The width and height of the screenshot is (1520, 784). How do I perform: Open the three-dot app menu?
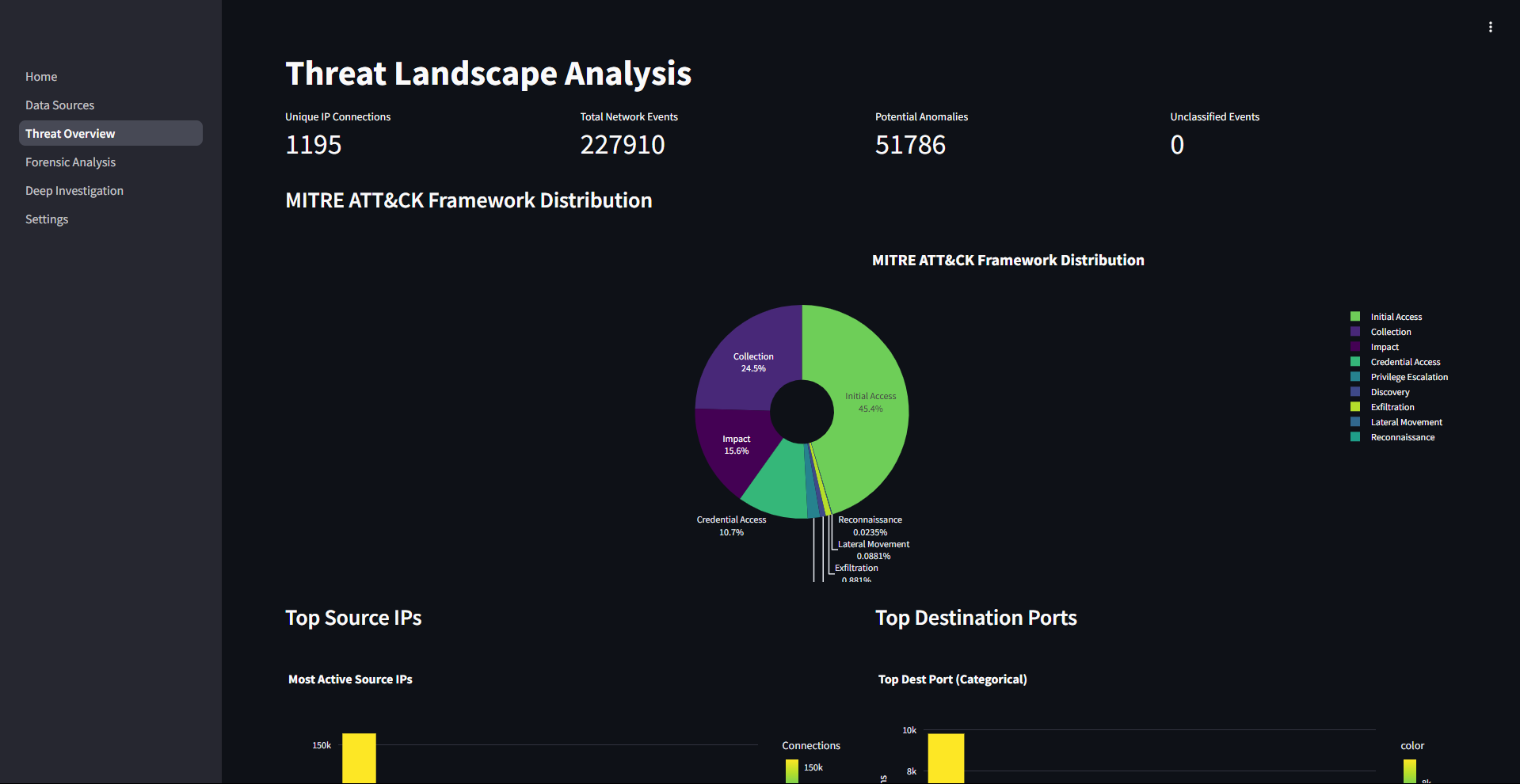(1490, 27)
